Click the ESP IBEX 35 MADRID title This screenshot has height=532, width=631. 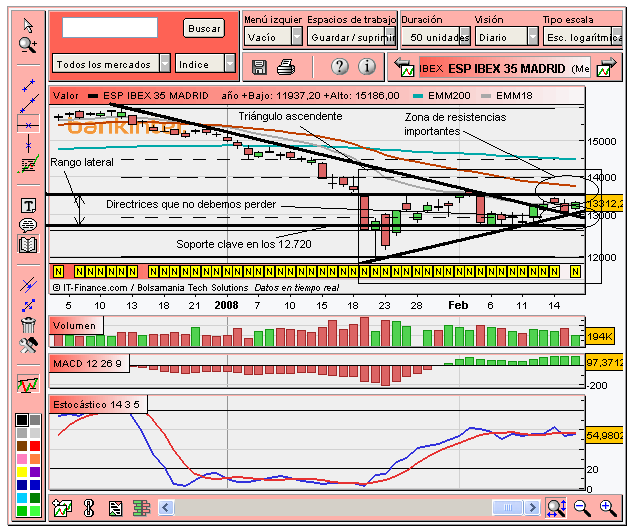click(506, 69)
